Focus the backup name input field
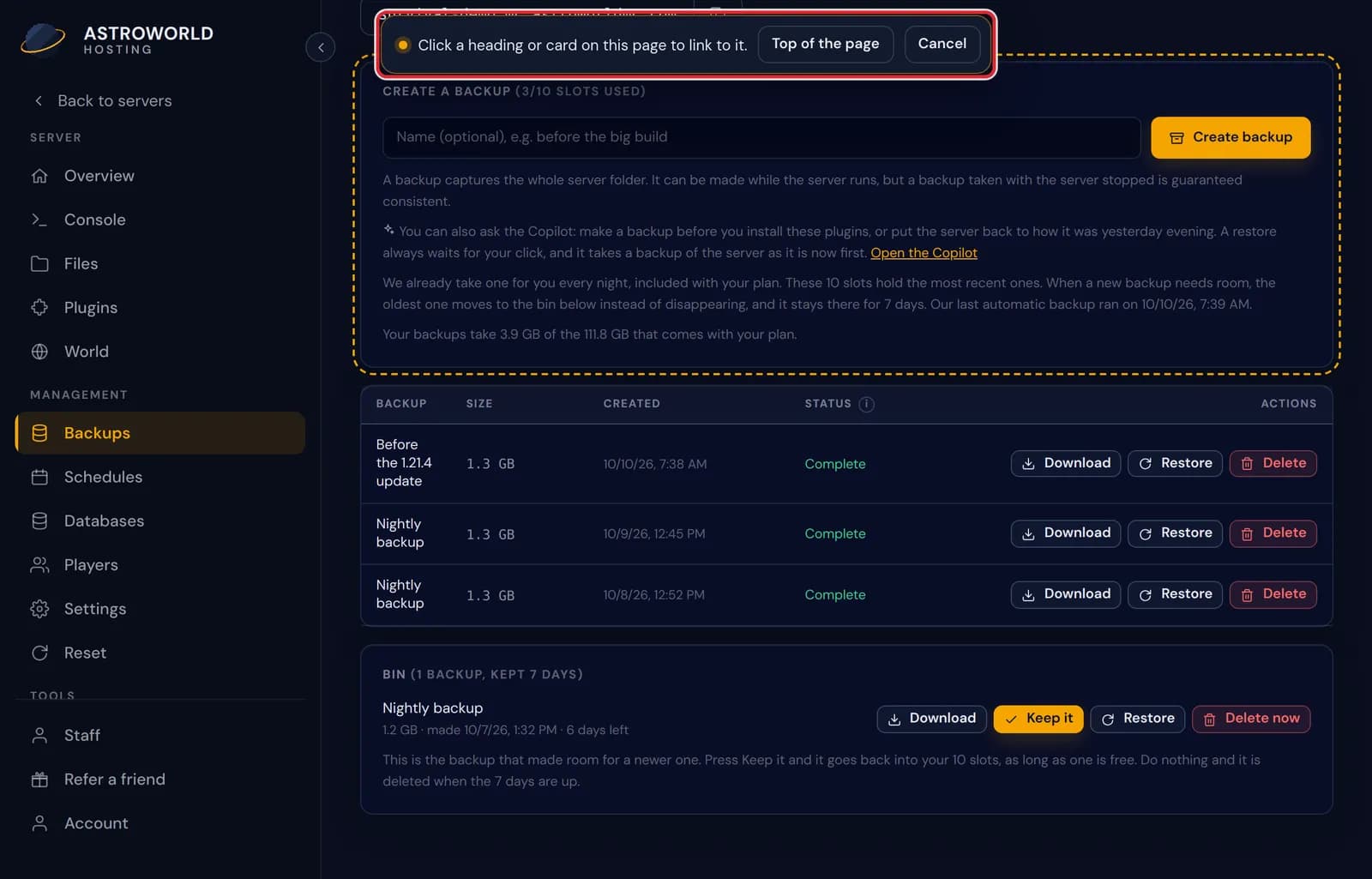The width and height of the screenshot is (1372, 879). 761,137
